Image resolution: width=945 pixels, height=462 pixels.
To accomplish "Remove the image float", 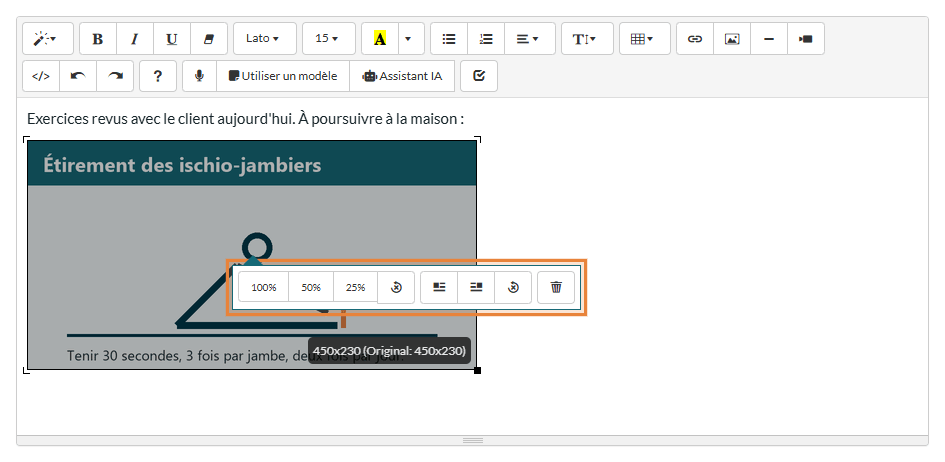I will [513, 287].
